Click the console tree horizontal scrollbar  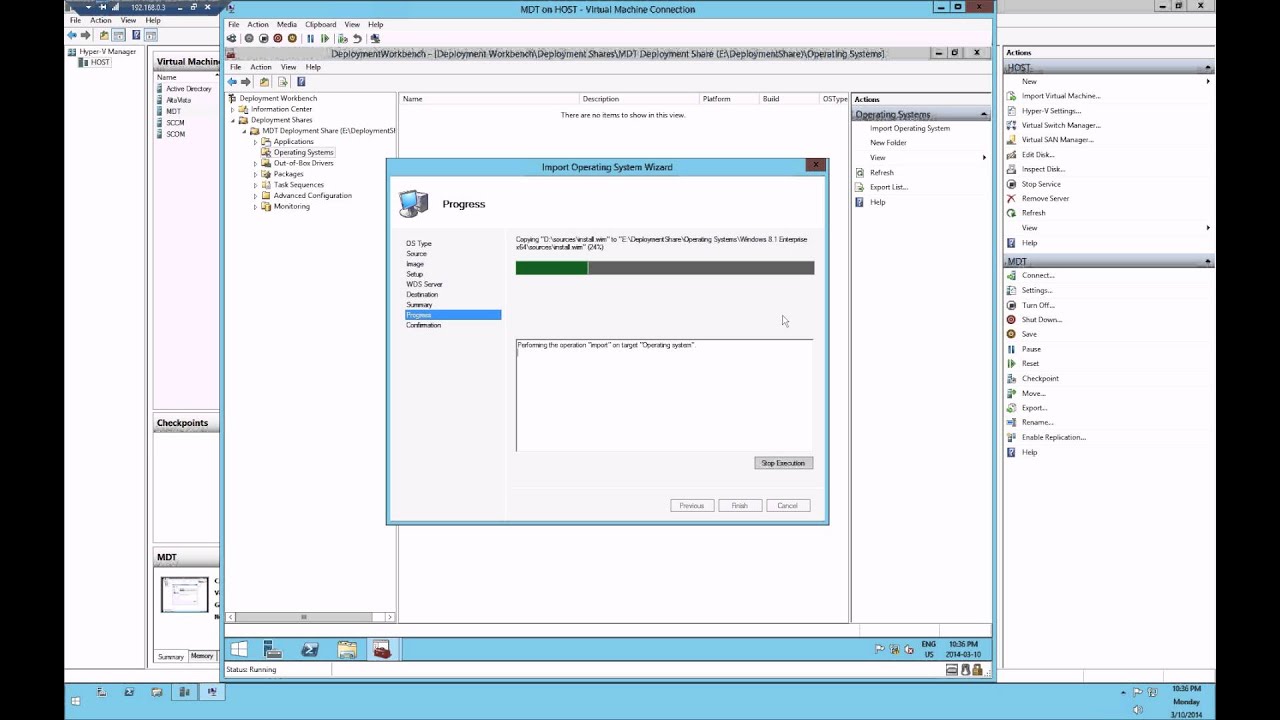pos(309,617)
